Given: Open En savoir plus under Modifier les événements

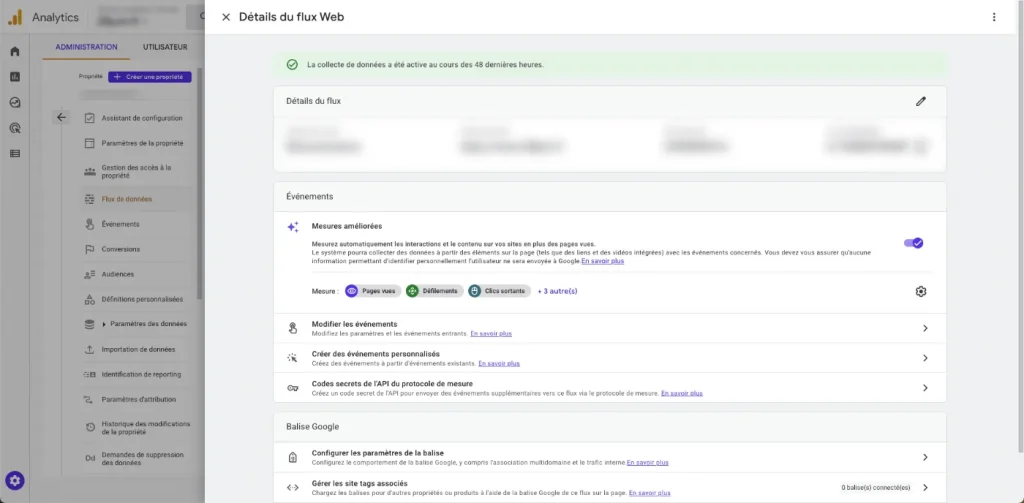Looking at the screenshot, I should coord(491,333).
